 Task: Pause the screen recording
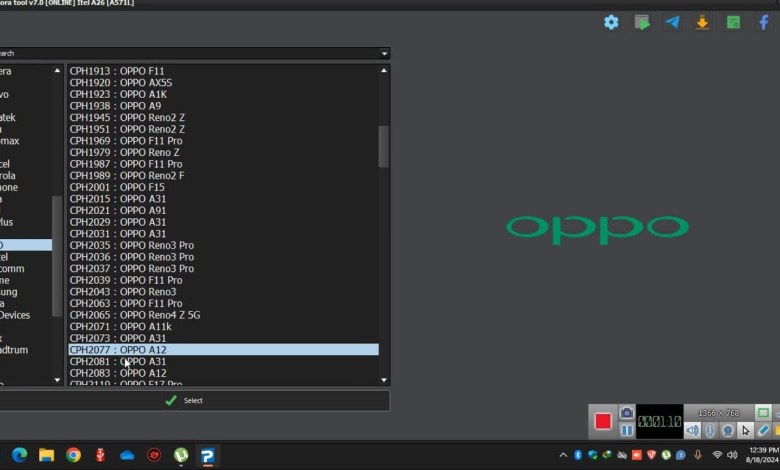coord(627,430)
